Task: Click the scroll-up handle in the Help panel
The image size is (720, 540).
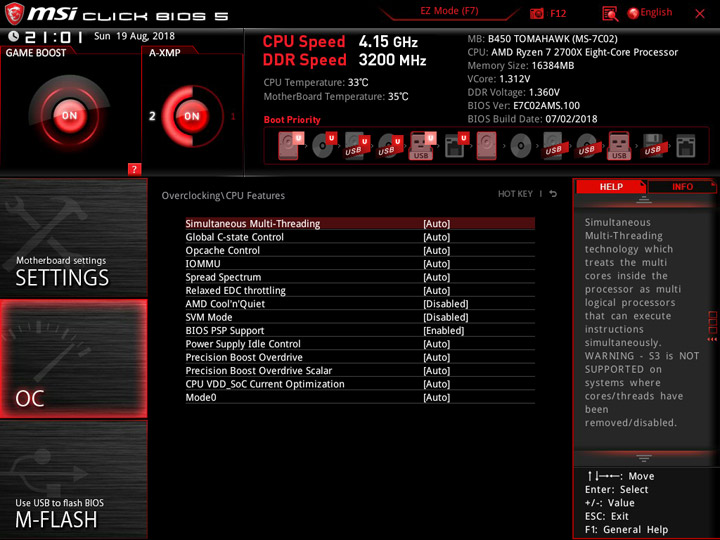Action: 644,199
